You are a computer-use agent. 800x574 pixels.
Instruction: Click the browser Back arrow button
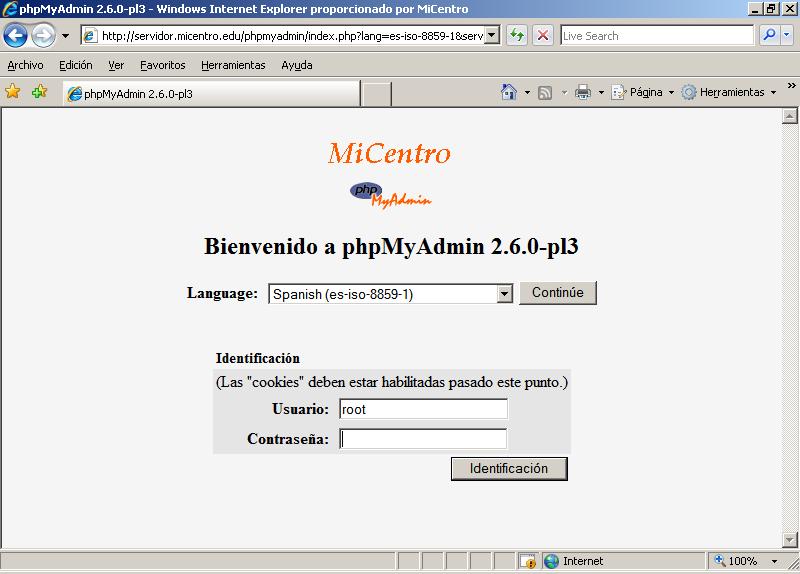(15, 36)
